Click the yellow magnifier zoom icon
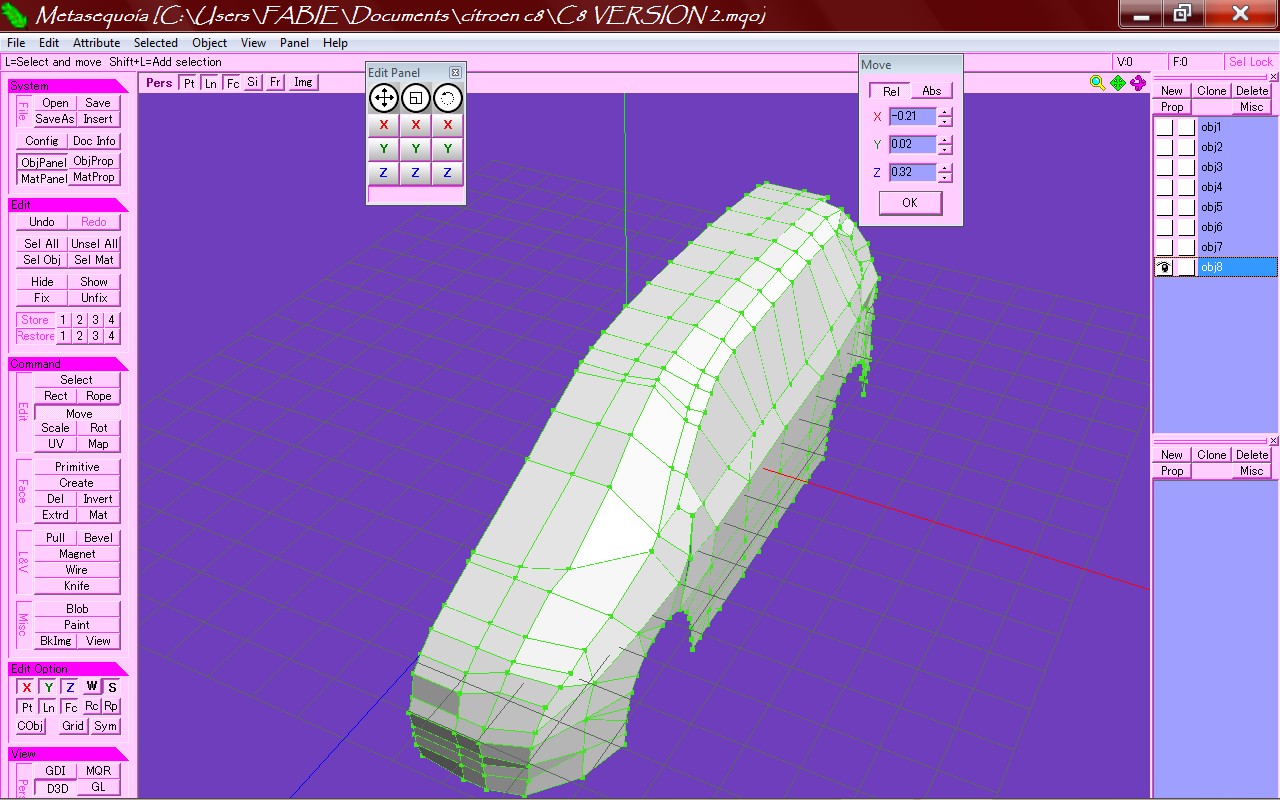The width and height of the screenshot is (1280, 800). [x=1097, y=83]
